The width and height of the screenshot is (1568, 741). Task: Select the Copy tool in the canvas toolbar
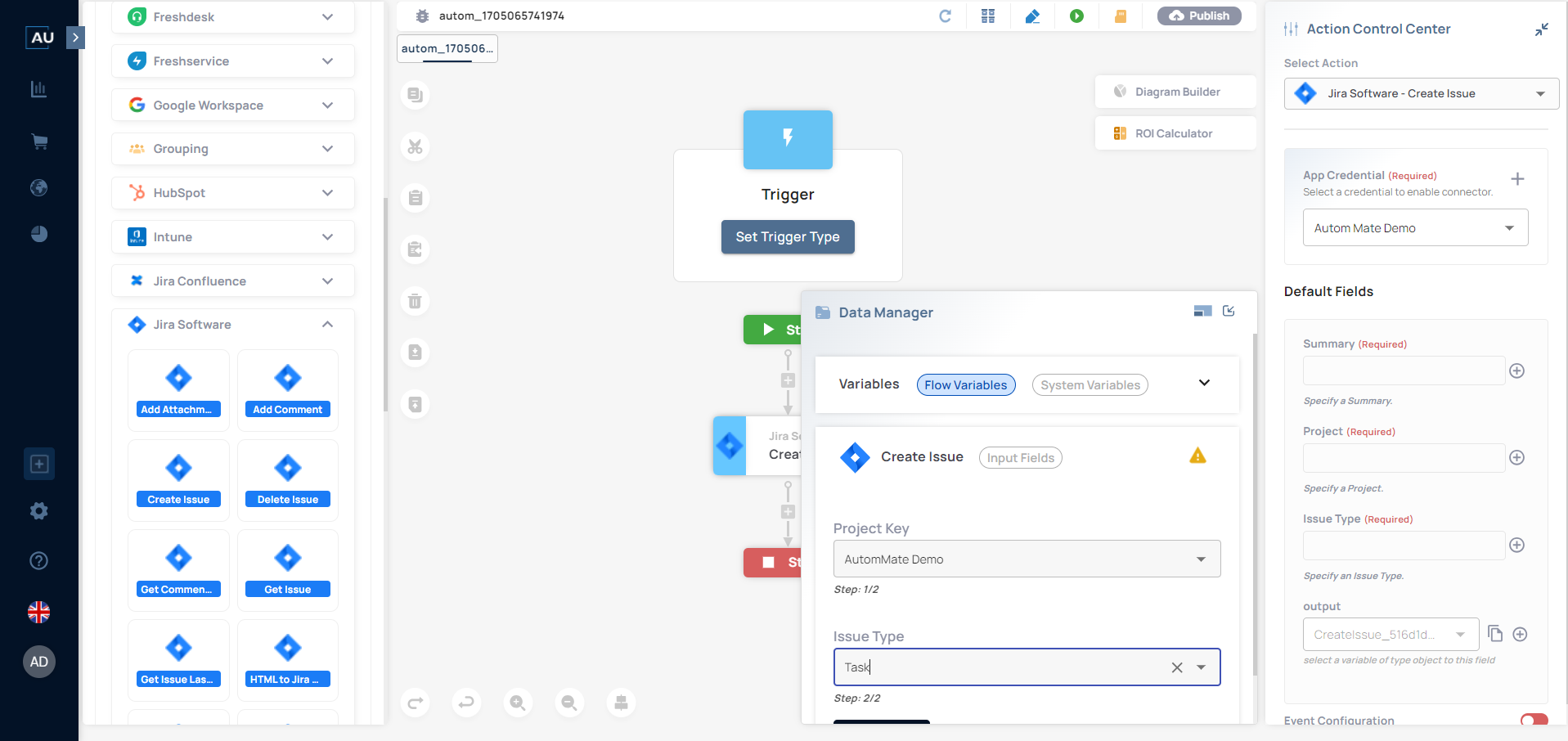point(415,95)
